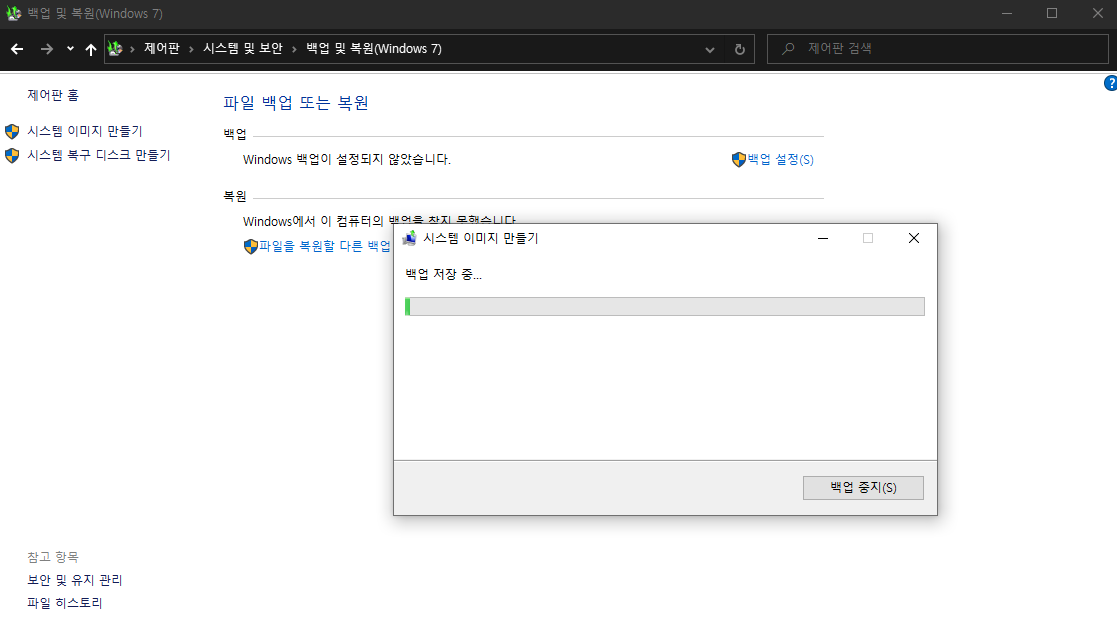Expand chevron after 제어판 breadcrumb
Viewport: 1117px width, 628px height.
pos(192,49)
